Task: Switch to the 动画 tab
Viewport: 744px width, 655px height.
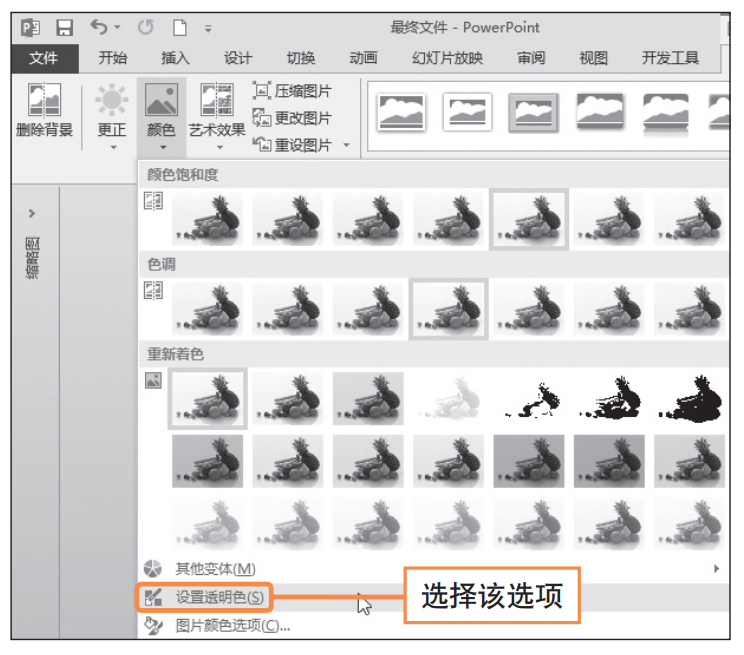Action: (x=363, y=58)
